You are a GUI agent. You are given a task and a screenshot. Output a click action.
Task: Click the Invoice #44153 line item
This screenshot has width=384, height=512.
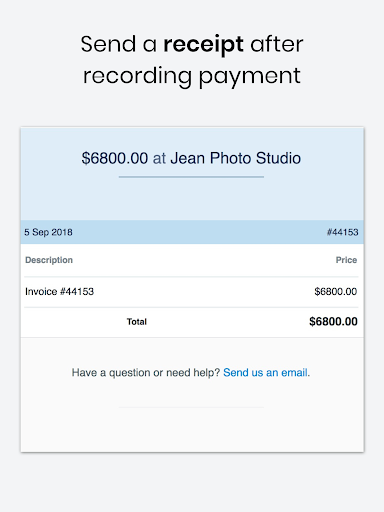pos(60,291)
